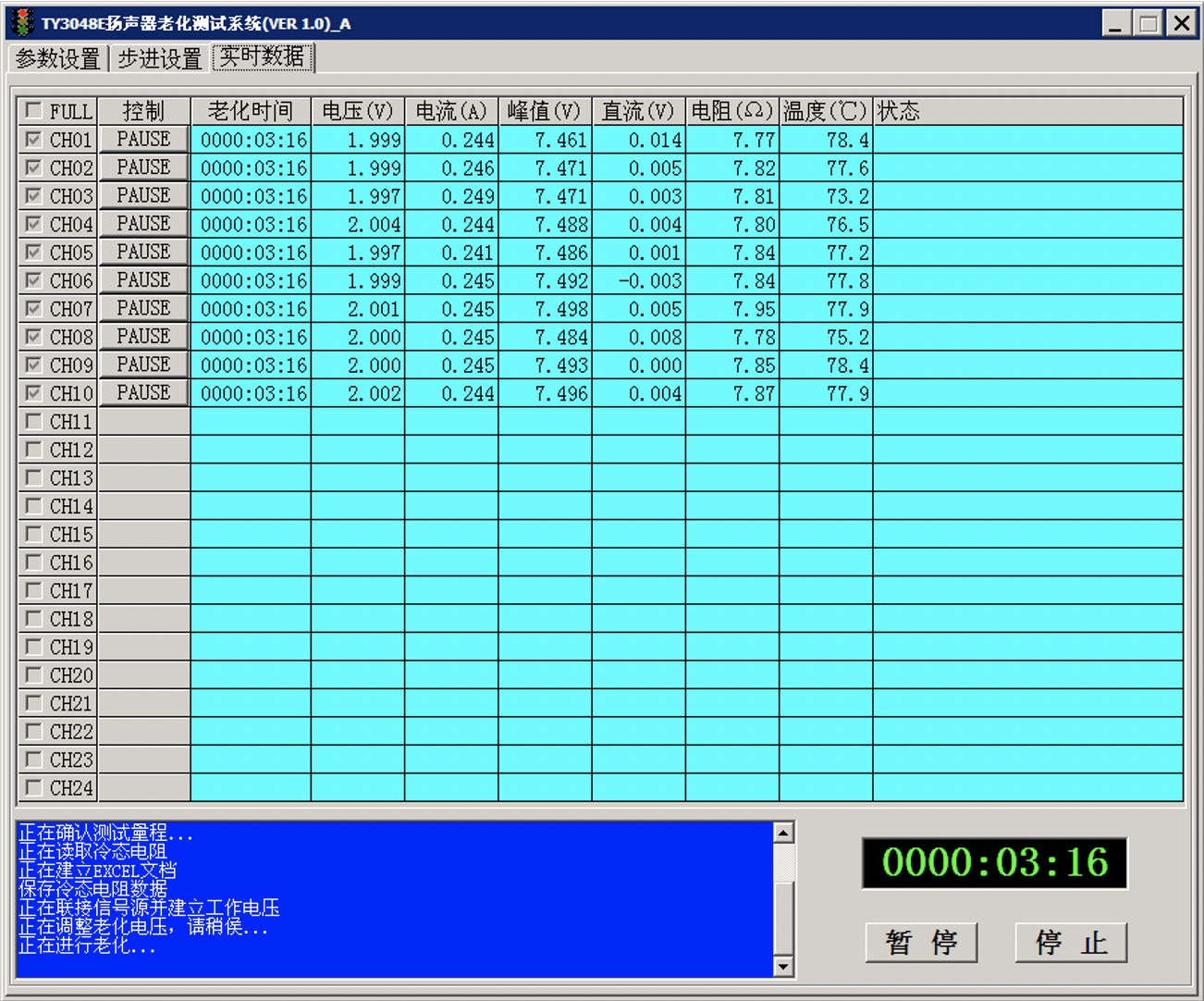Click PAUSE button for CH04

click(143, 224)
